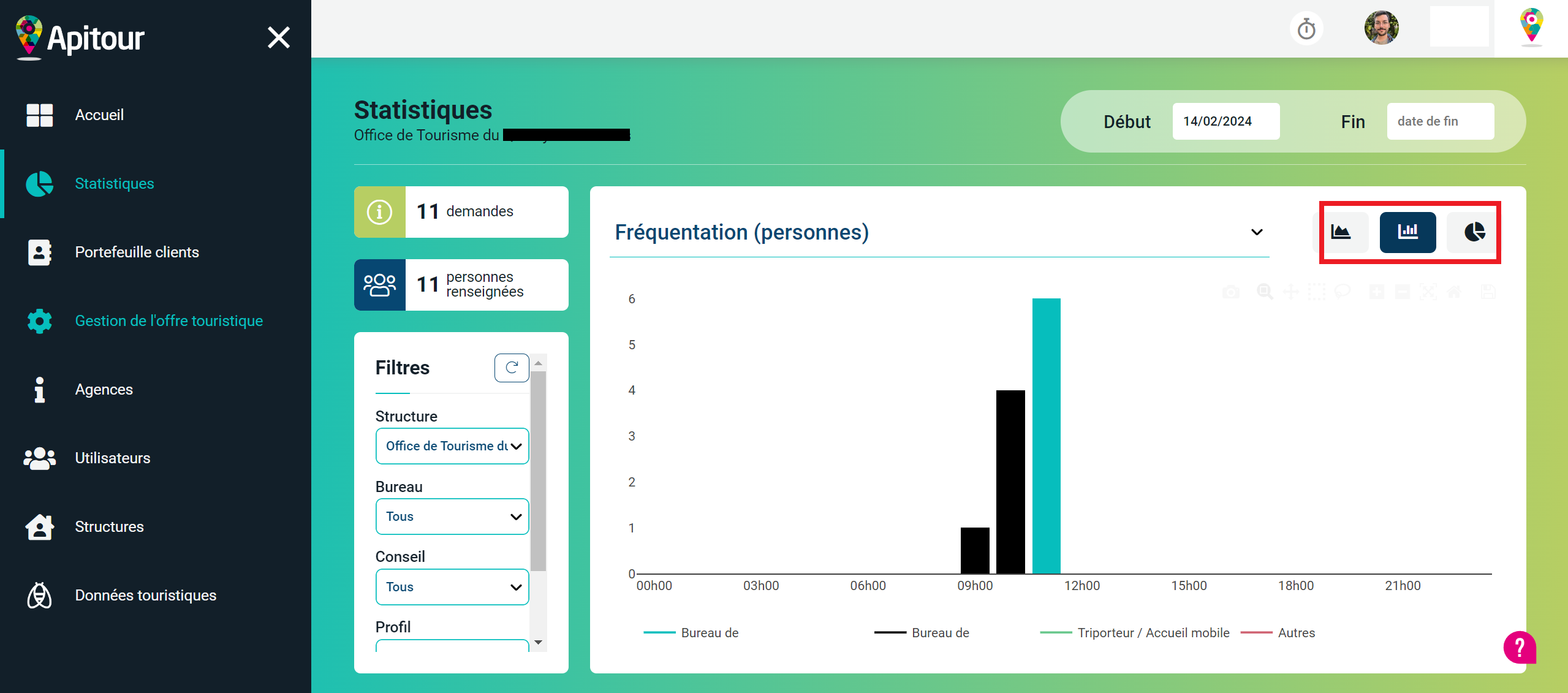This screenshot has width=1568, height=693.
Task: Open the user profile avatar
Action: (x=1381, y=28)
